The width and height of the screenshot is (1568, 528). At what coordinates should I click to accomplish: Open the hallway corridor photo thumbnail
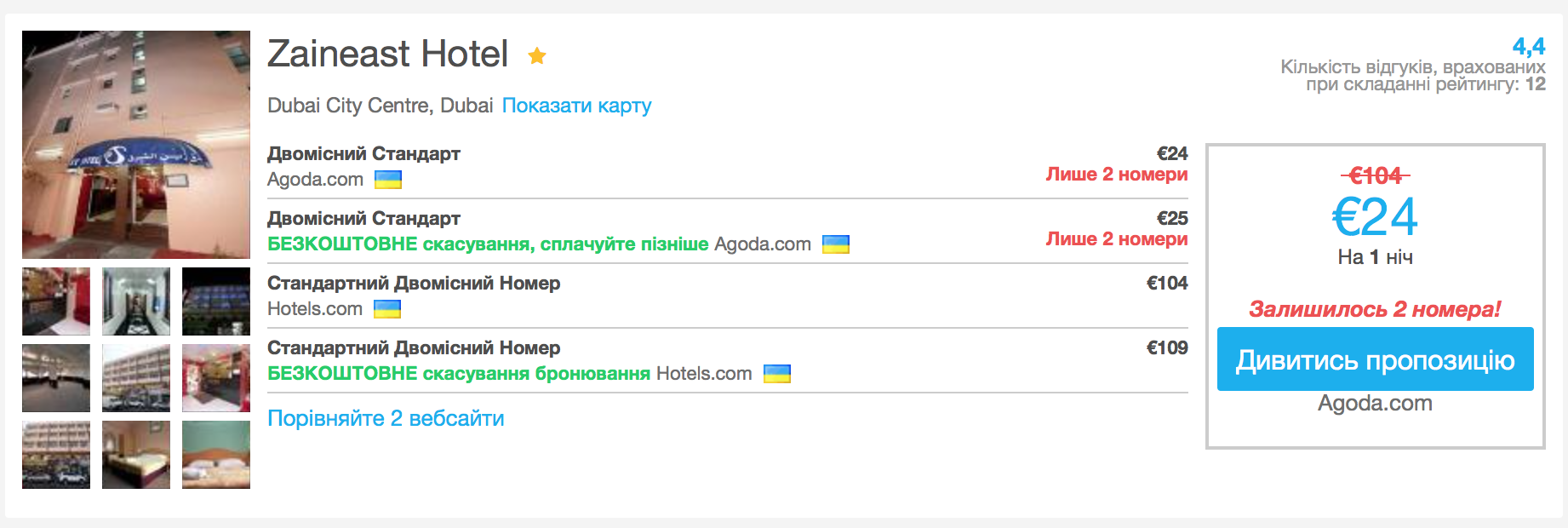pos(136,301)
